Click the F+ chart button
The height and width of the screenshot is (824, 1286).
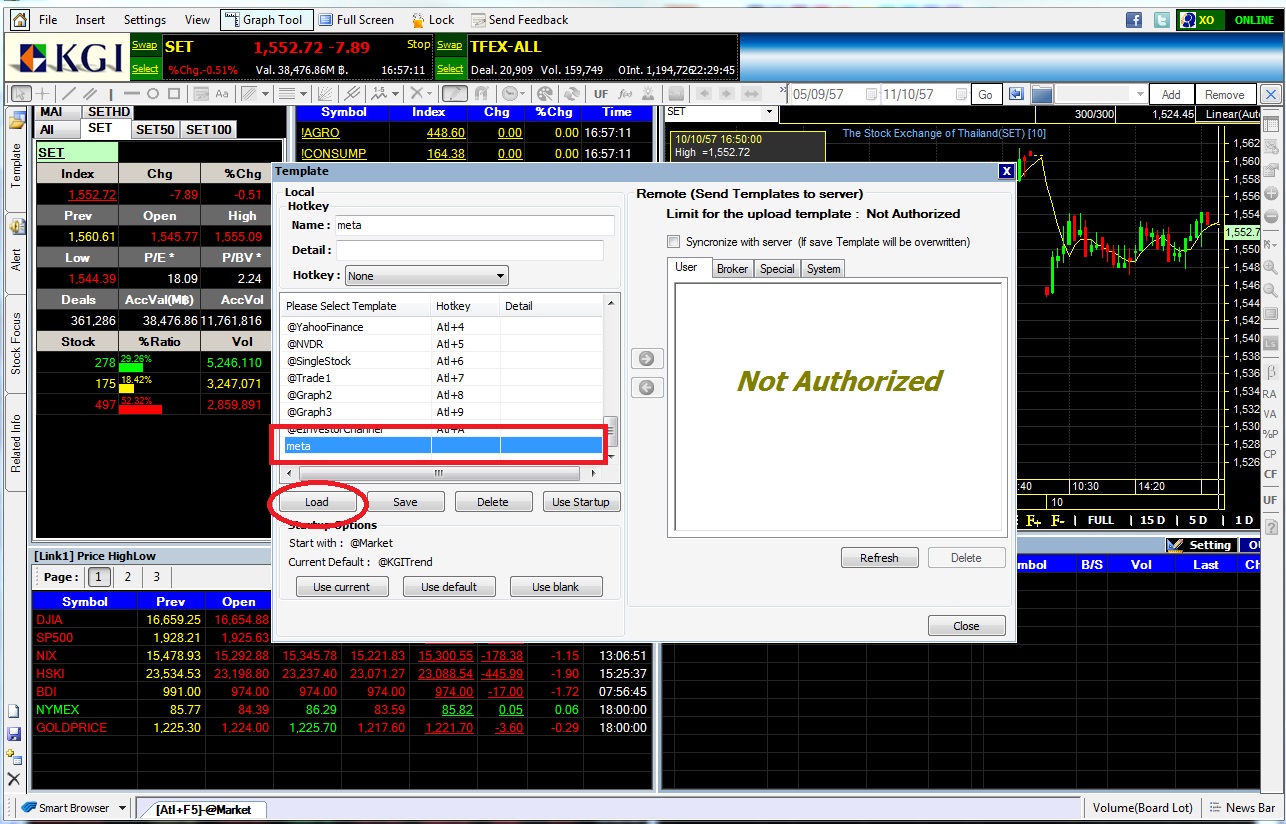point(1034,520)
